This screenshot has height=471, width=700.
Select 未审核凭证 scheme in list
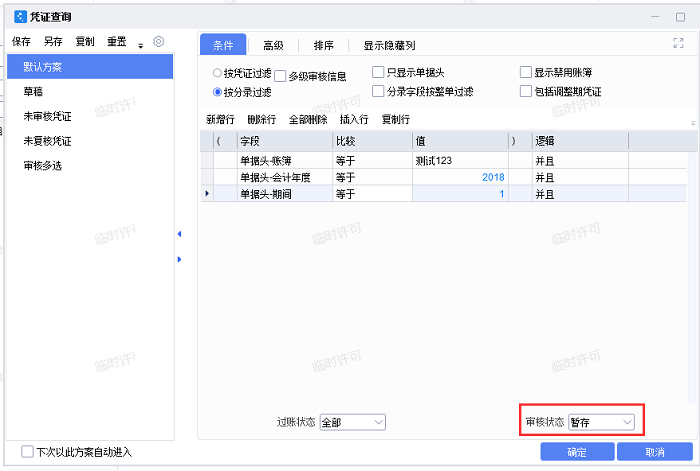pos(48,116)
